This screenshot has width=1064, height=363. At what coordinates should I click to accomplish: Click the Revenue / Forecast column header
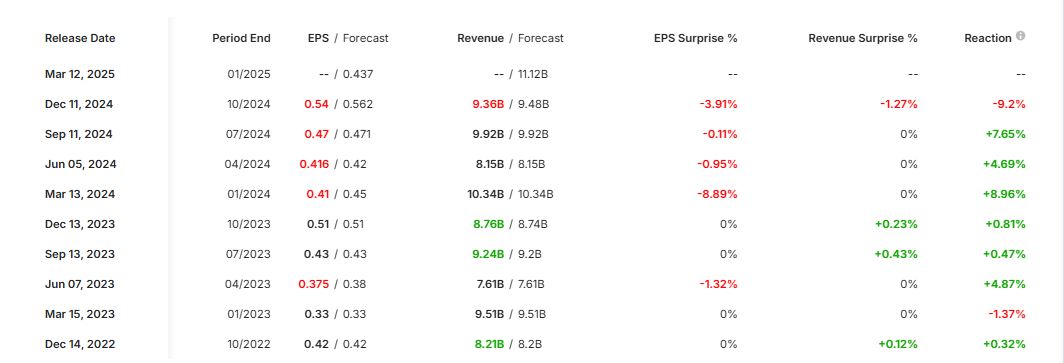point(510,38)
